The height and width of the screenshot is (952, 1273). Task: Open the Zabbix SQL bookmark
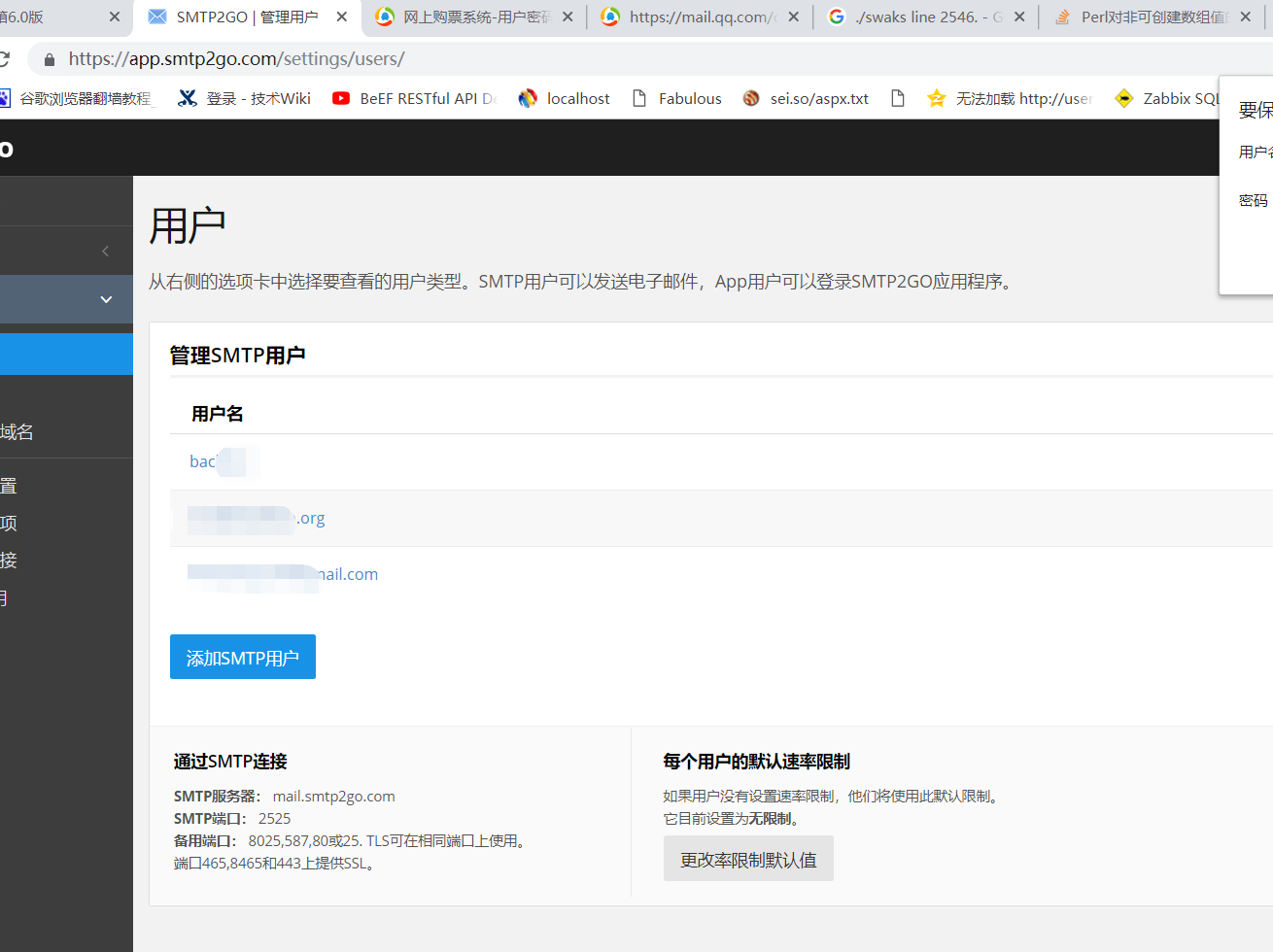1167,98
